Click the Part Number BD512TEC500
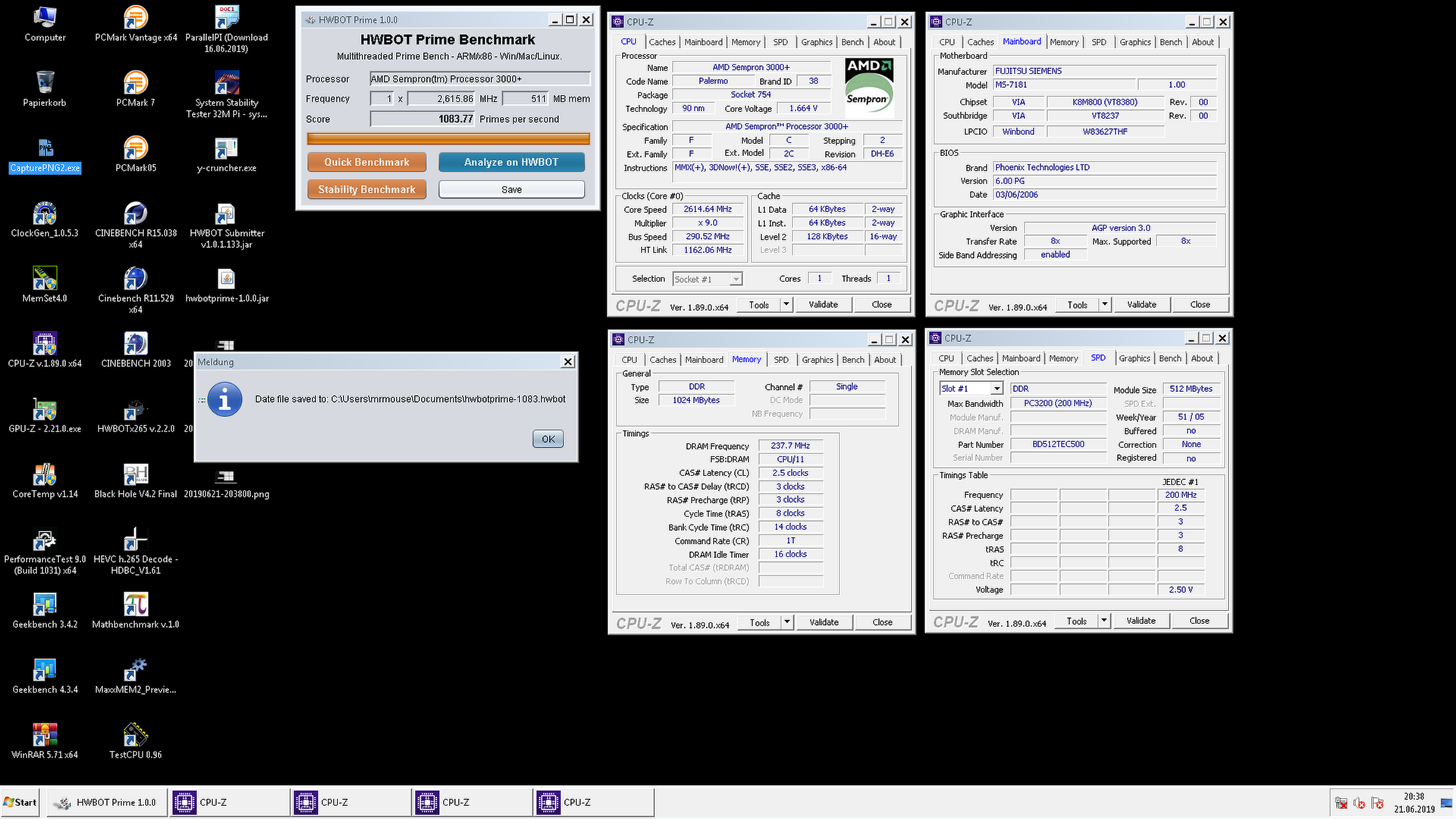The width and height of the screenshot is (1456, 819). point(1058,444)
